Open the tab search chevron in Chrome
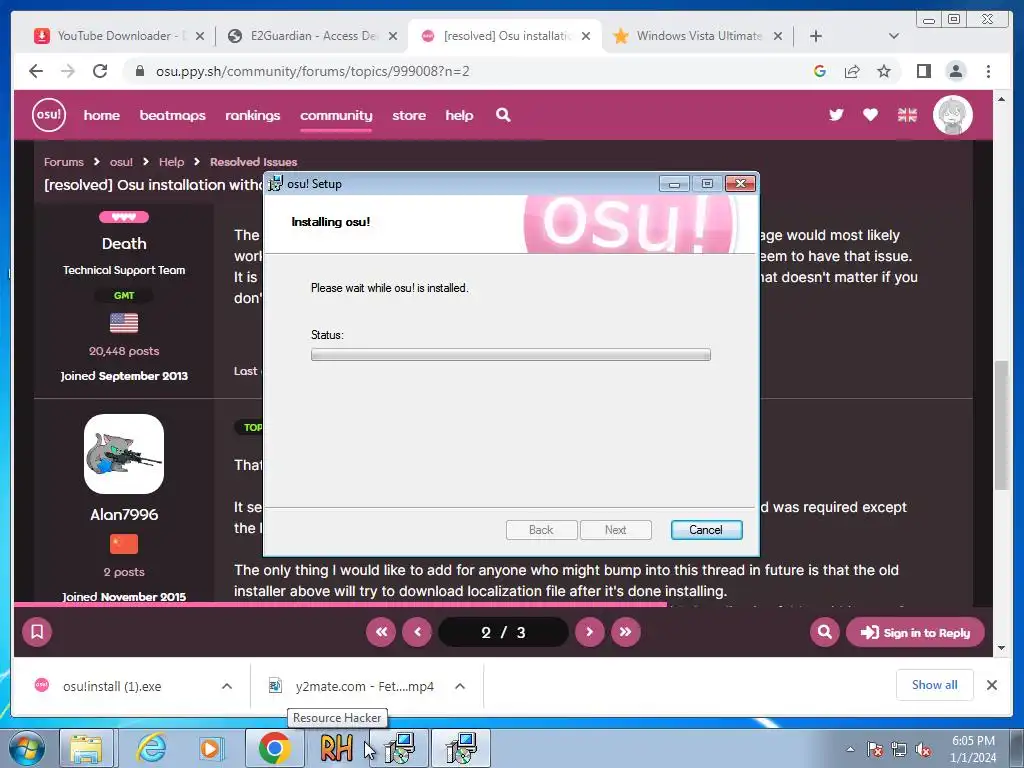 [x=894, y=36]
